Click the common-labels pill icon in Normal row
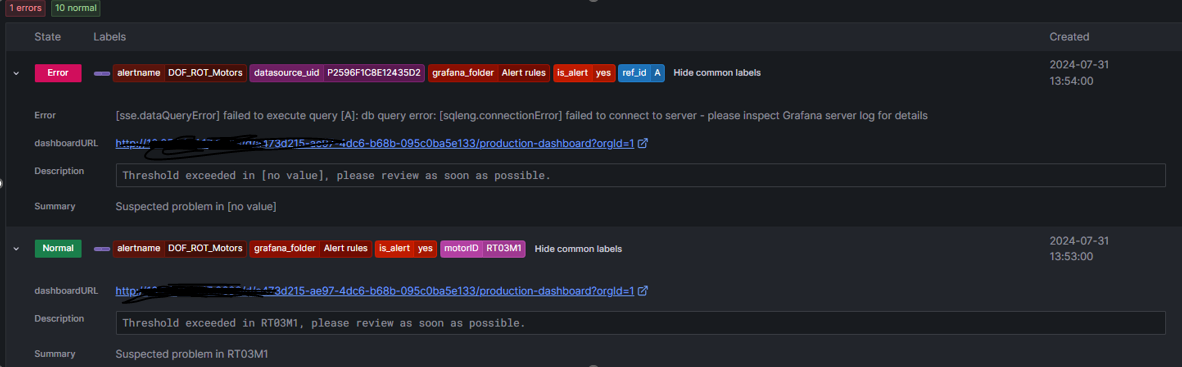The width and height of the screenshot is (1182, 367). 102,248
